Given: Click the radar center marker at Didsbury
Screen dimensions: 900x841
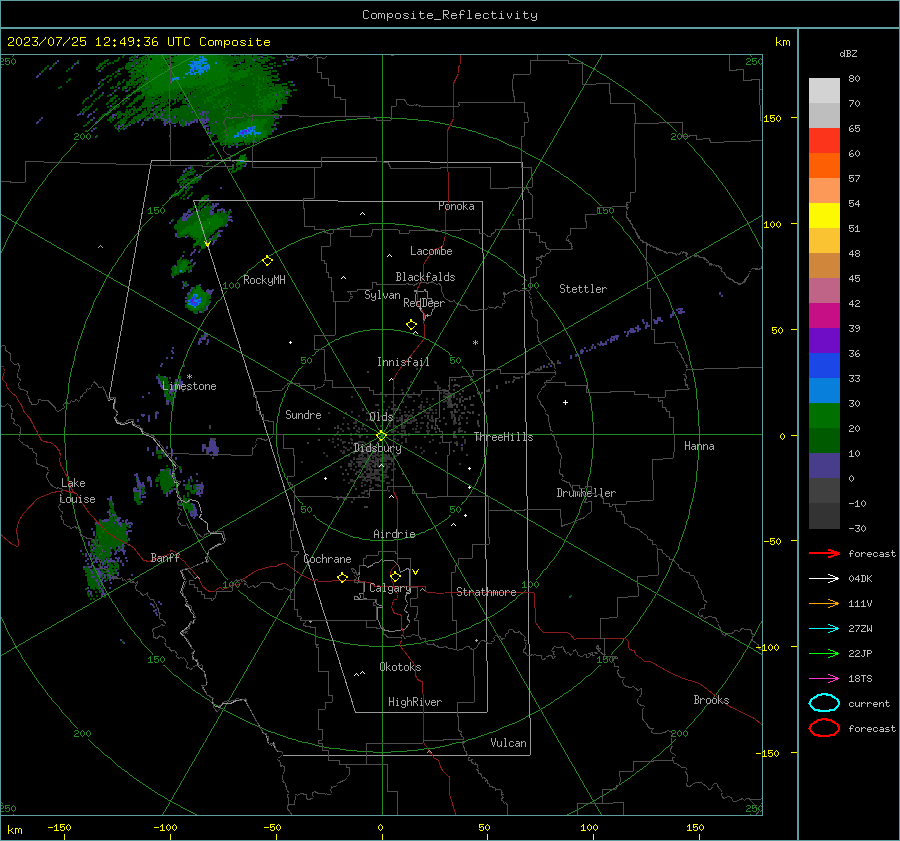Looking at the screenshot, I should click(x=381, y=436).
